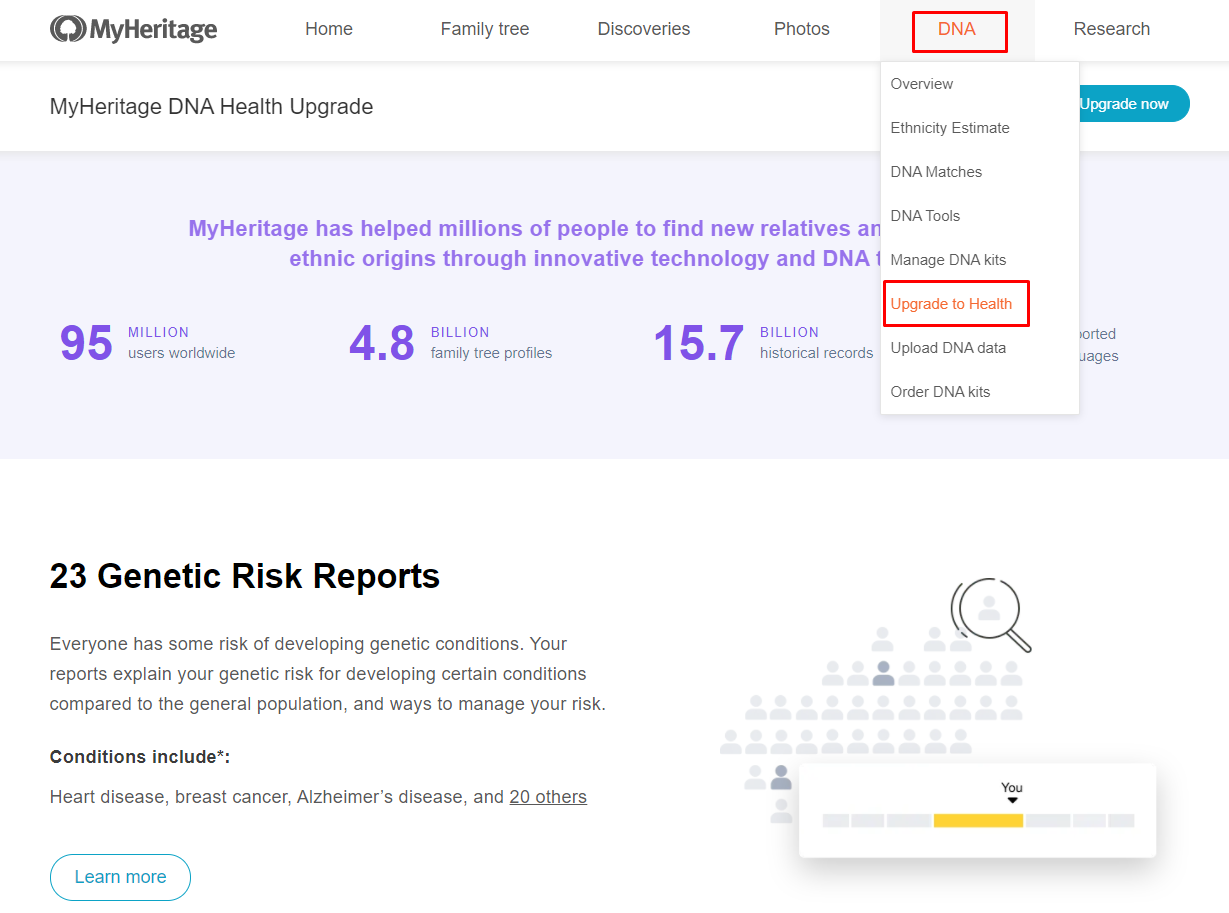Open the Research menu

pyautogui.click(x=1112, y=29)
